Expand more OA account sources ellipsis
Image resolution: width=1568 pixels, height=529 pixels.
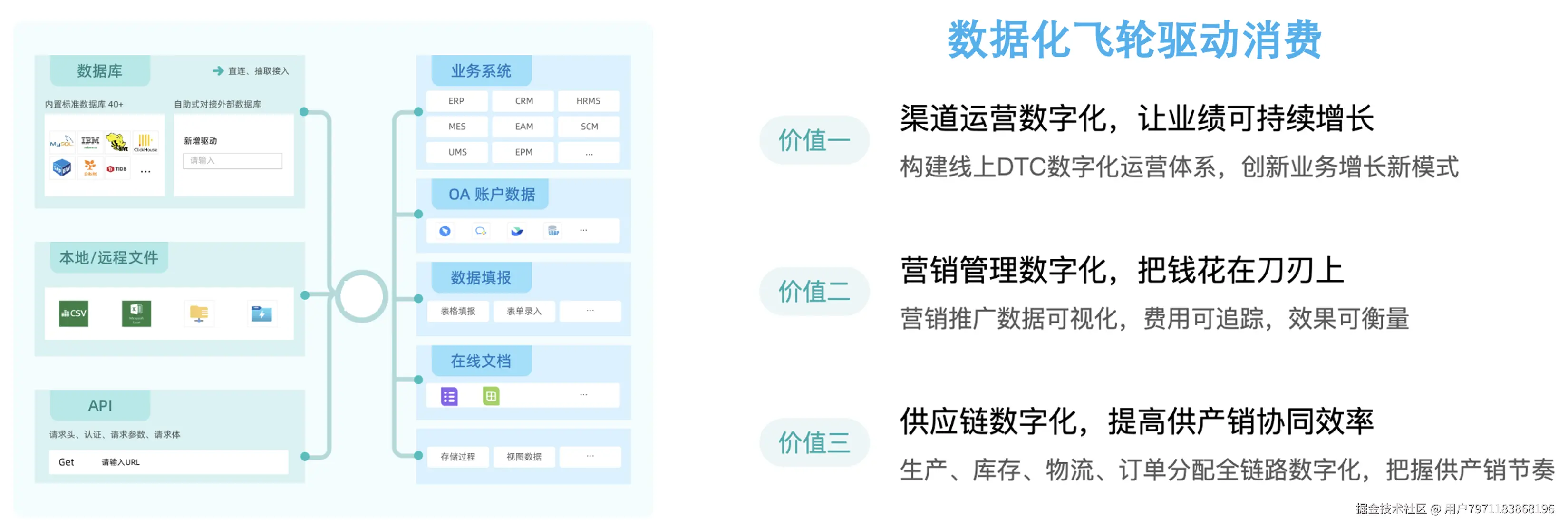pos(584,230)
